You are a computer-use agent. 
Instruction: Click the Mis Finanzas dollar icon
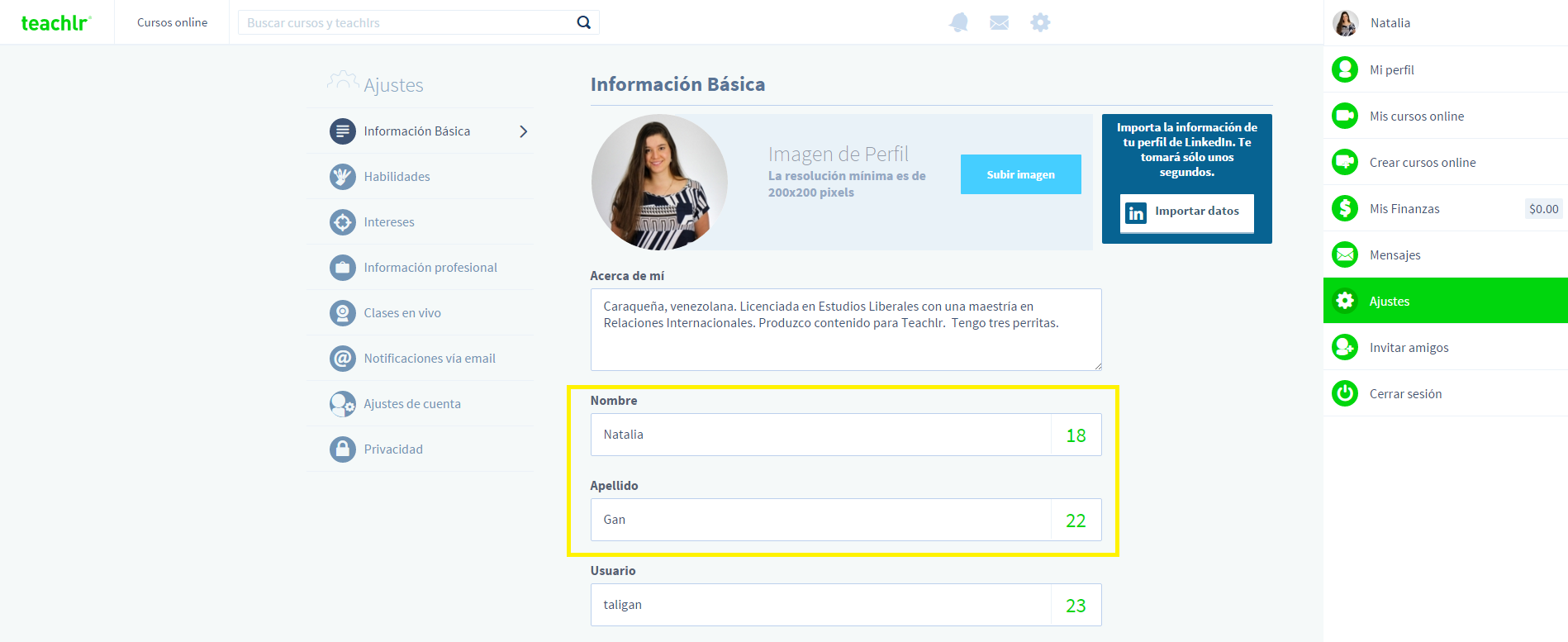pos(1345,208)
